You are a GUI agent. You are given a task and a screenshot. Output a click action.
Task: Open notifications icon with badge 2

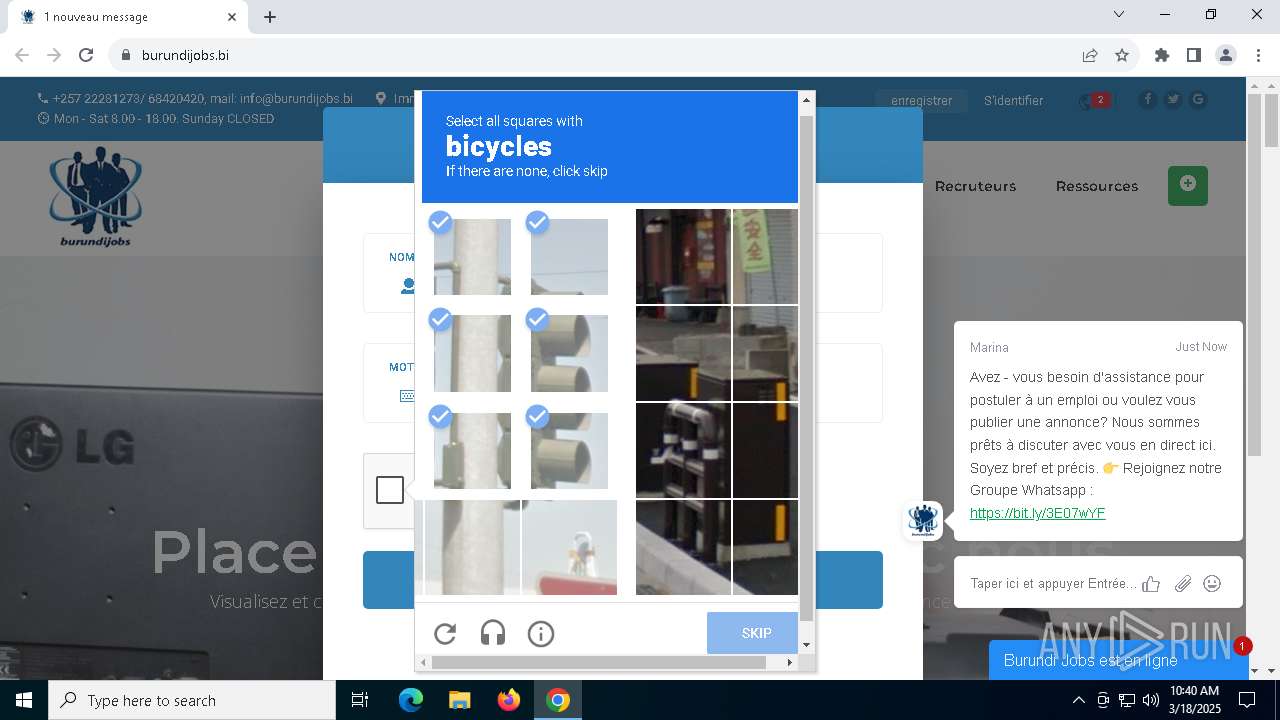pos(1094,100)
